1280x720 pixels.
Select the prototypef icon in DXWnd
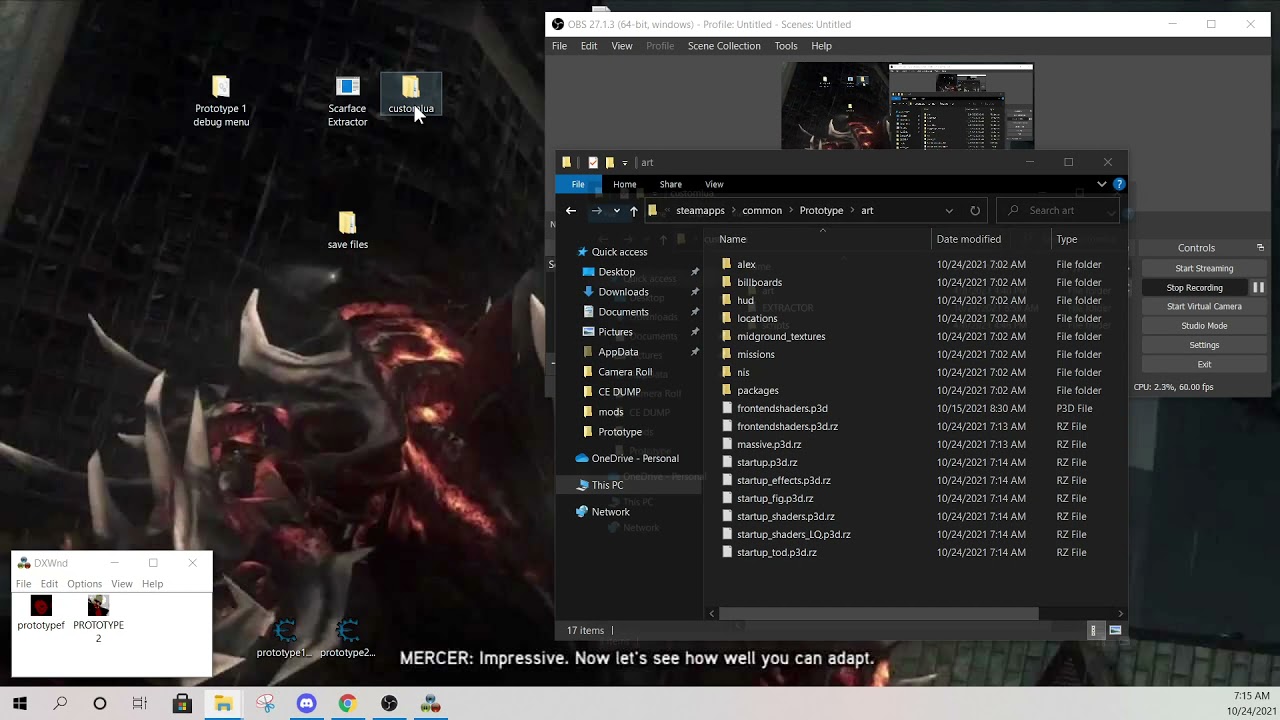[x=41, y=613]
